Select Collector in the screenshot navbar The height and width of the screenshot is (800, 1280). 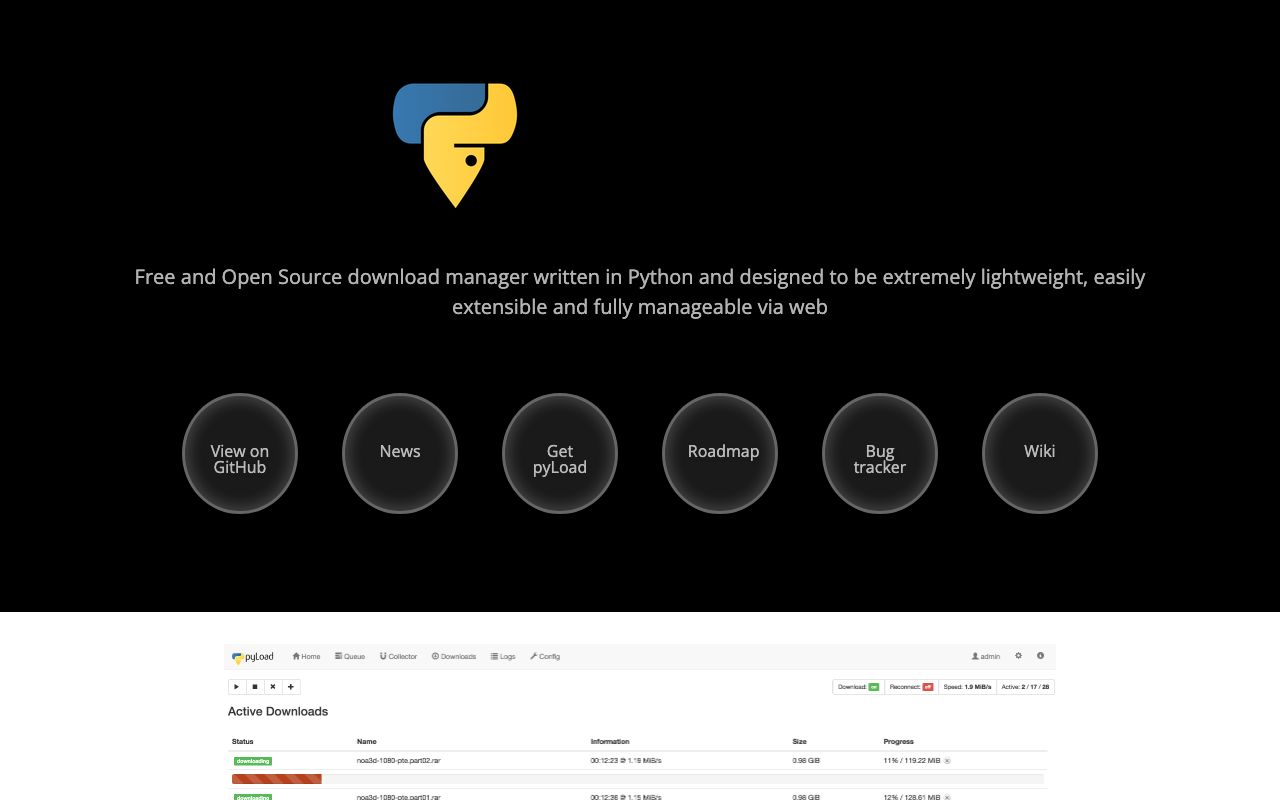tap(399, 657)
